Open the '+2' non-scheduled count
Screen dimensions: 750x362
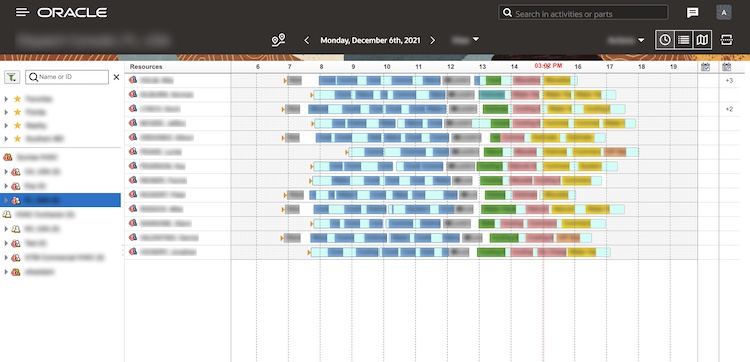(729, 109)
